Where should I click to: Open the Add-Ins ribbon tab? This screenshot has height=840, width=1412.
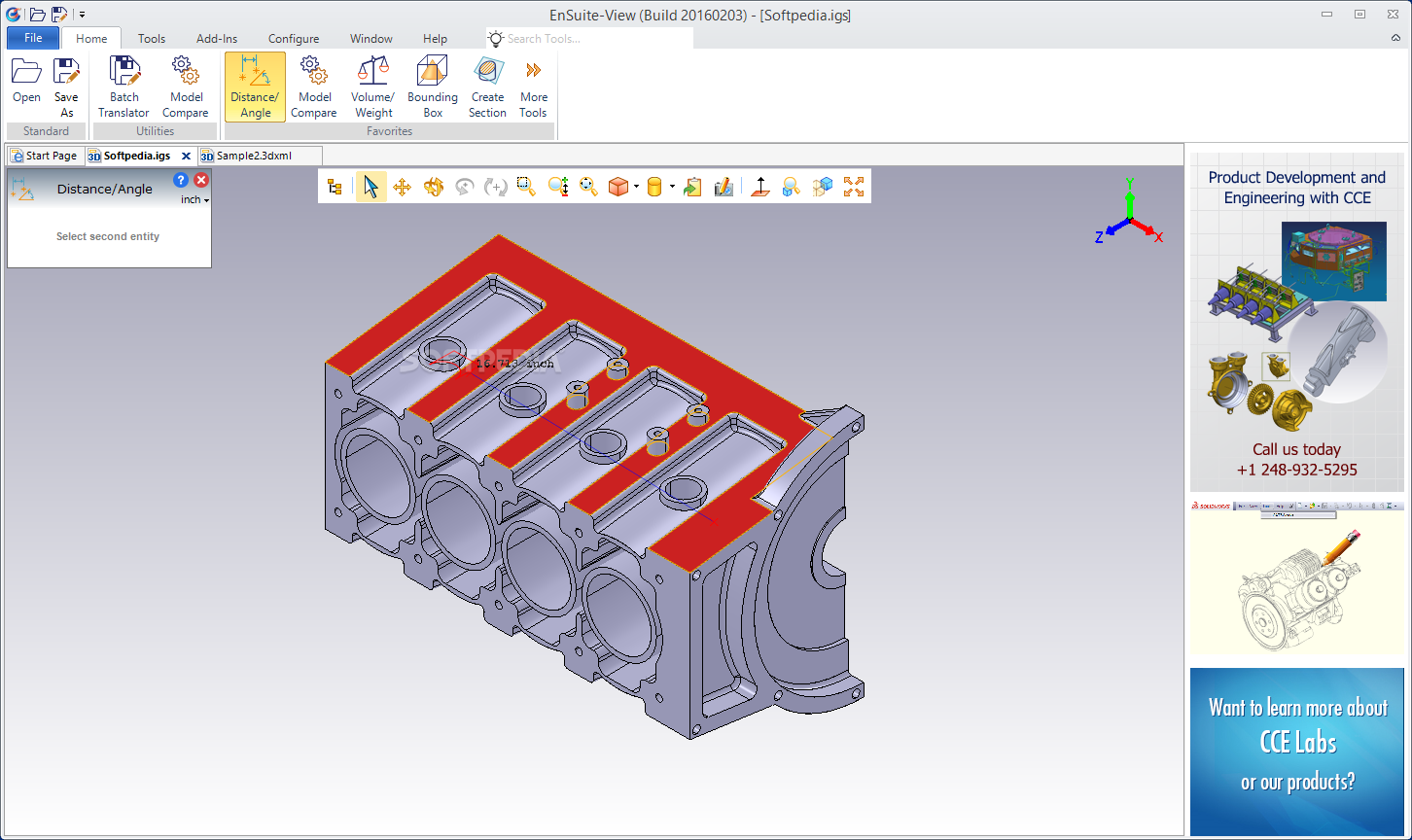(217, 39)
